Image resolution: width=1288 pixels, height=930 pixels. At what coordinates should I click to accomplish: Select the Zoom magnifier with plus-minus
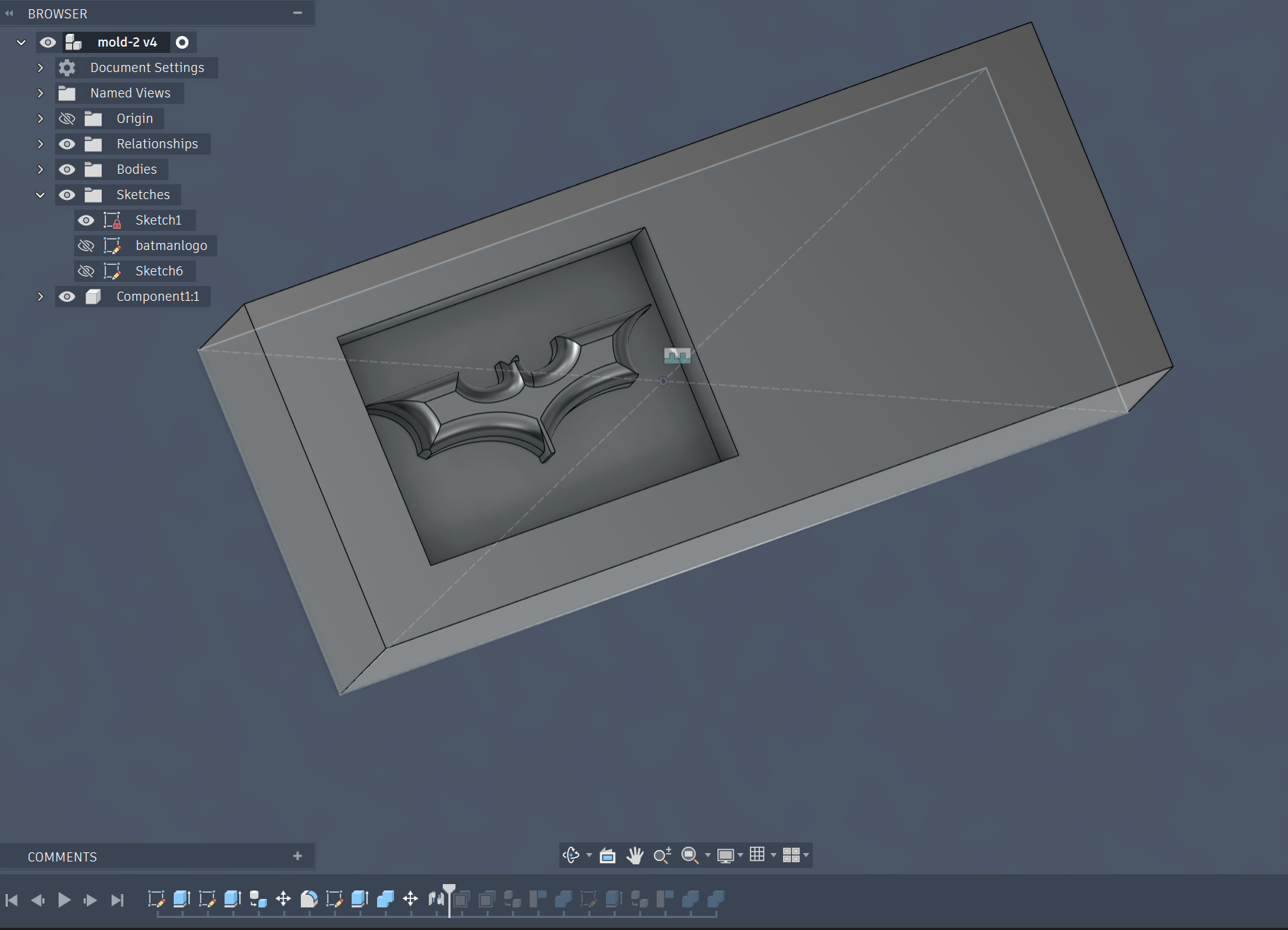coord(662,856)
